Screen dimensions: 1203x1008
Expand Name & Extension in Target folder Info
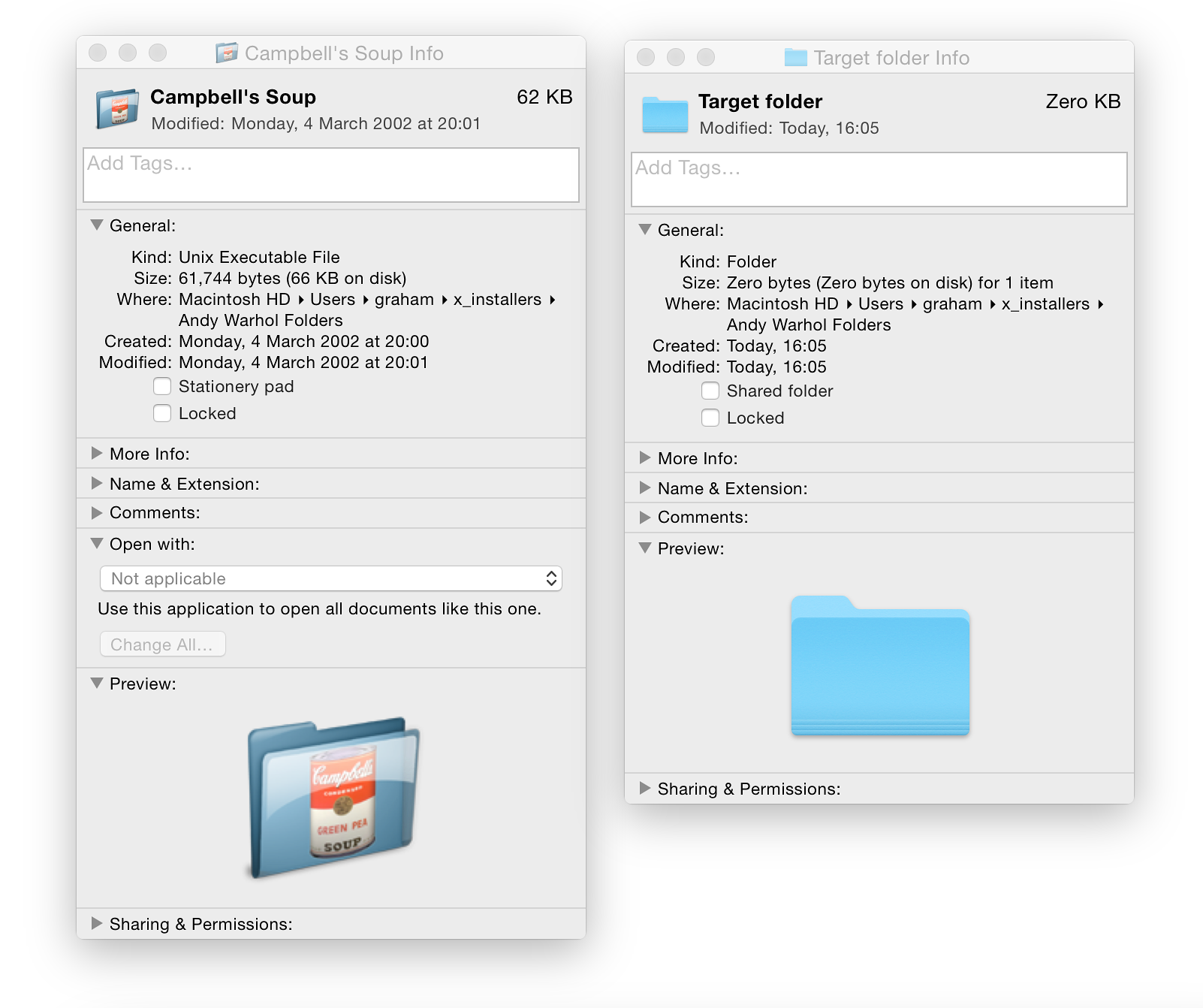pos(644,487)
